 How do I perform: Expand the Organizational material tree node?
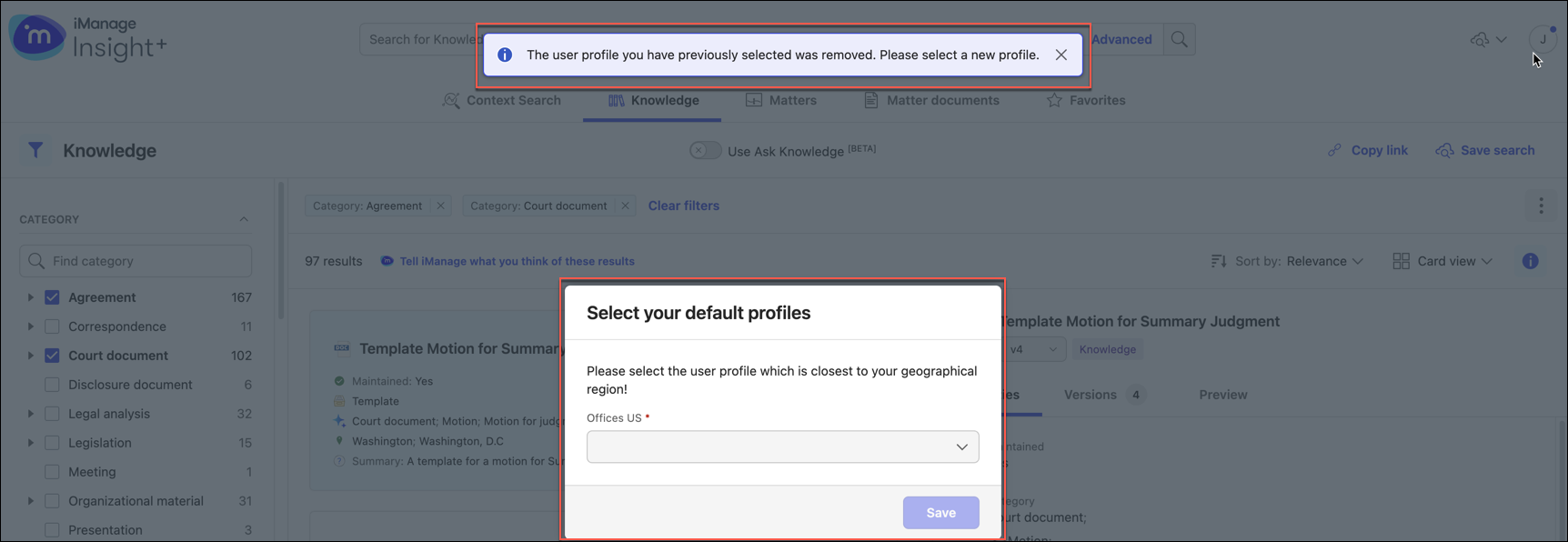(x=30, y=501)
